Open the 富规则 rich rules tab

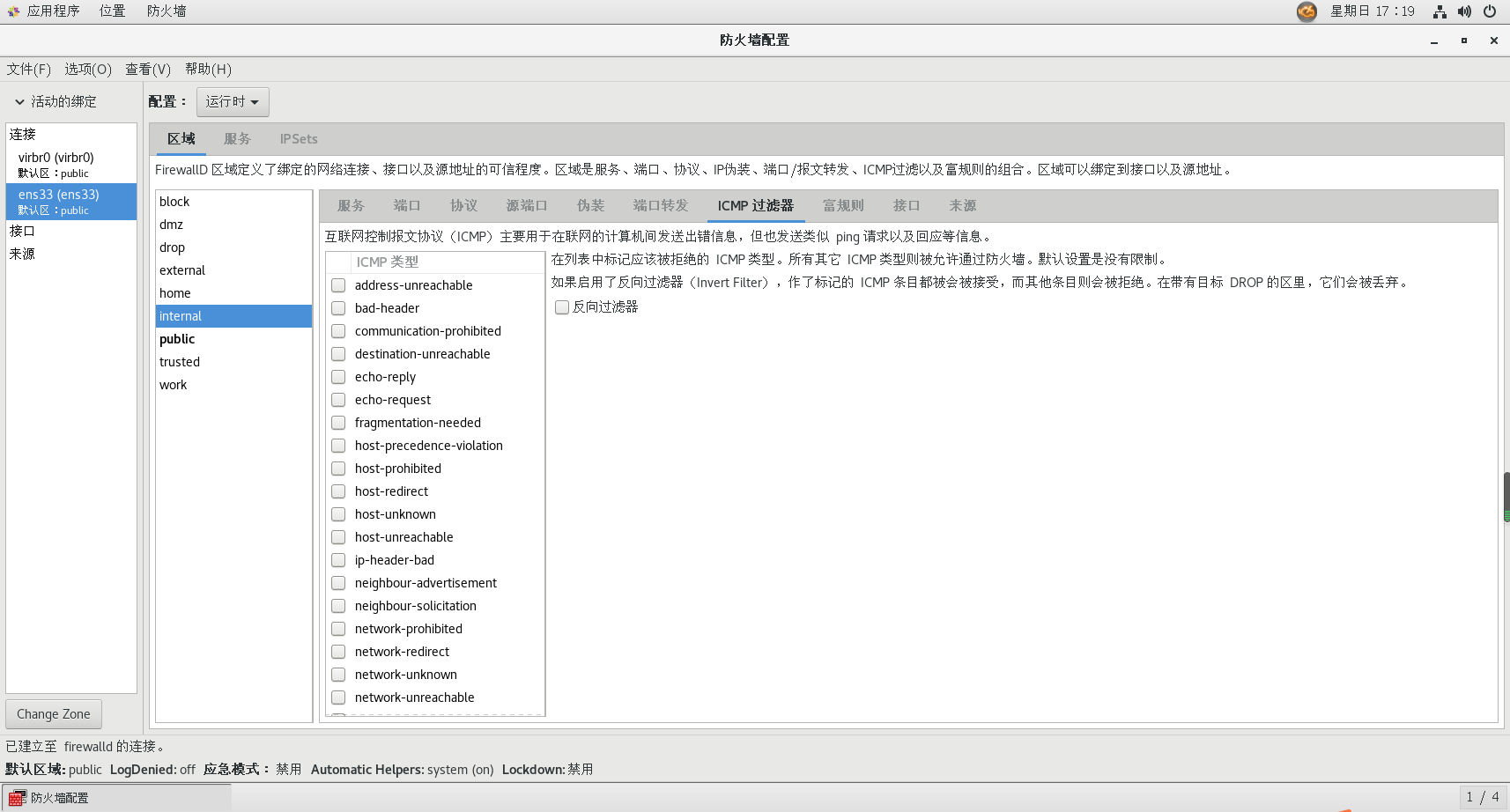pos(843,206)
